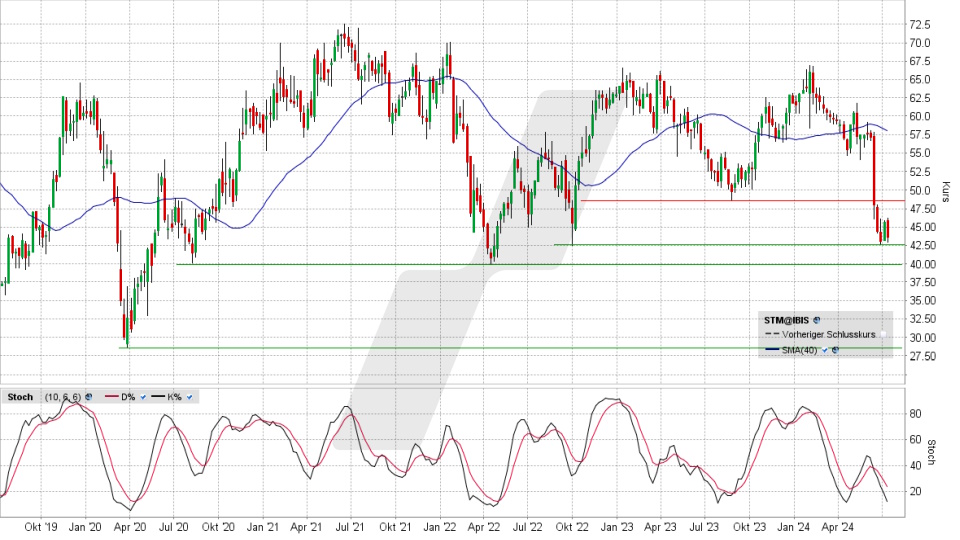
Task: Click the Okt '22 date label
Action: pyautogui.click(x=572, y=527)
